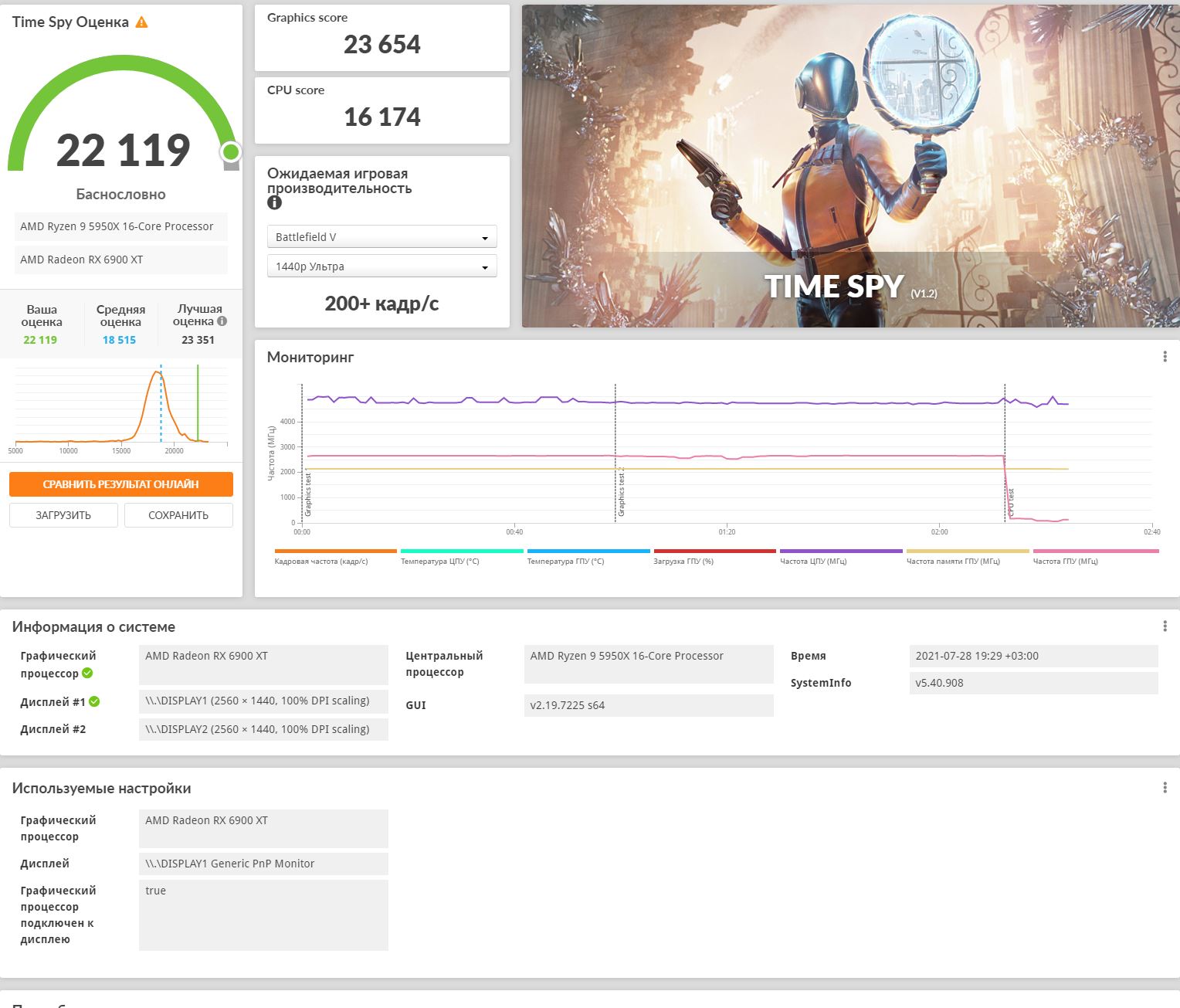
Task: Click the Баснословно rating label
Action: click(x=120, y=195)
